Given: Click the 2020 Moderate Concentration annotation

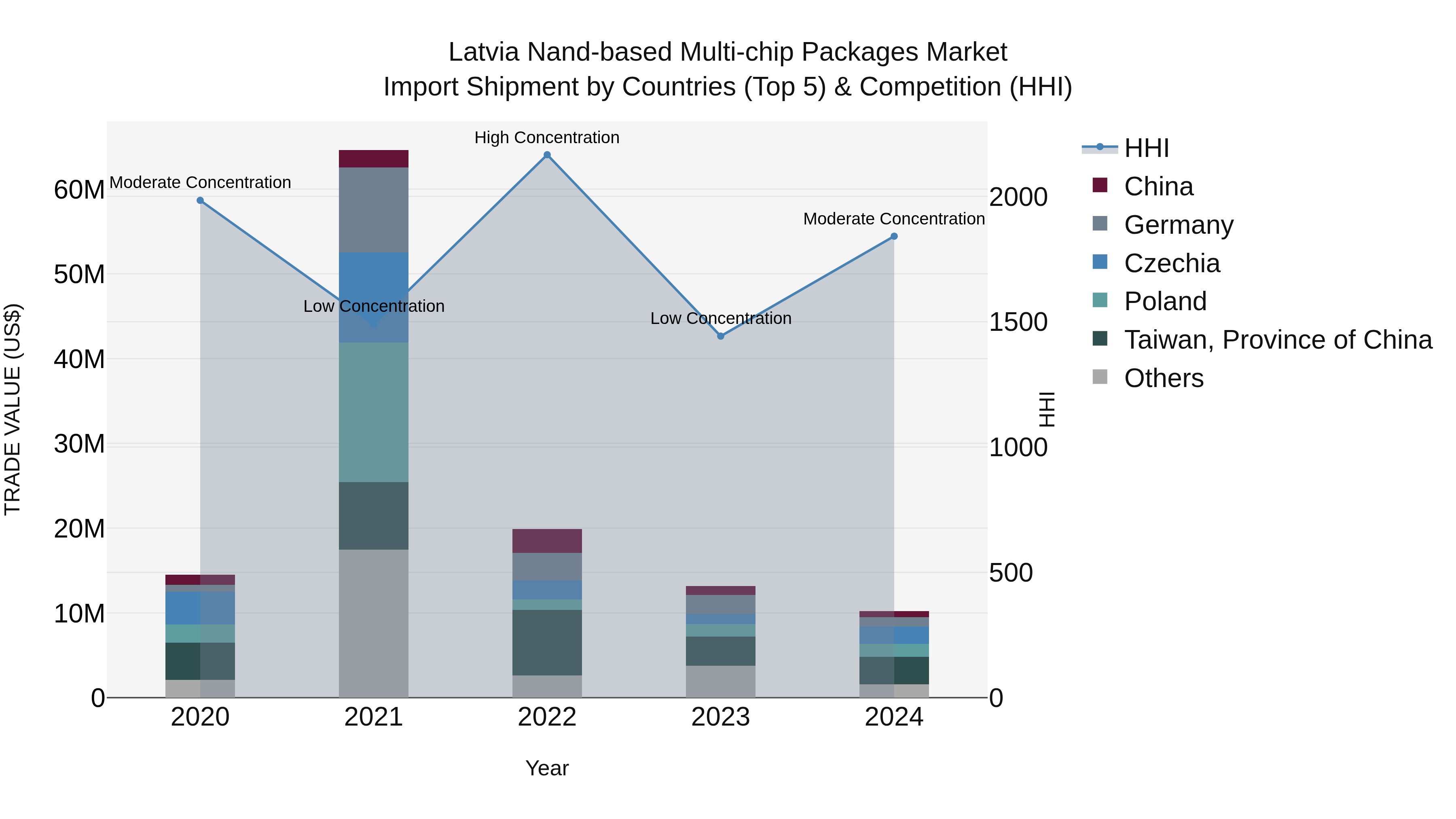Looking at the screenshot, I should (200, 182).
